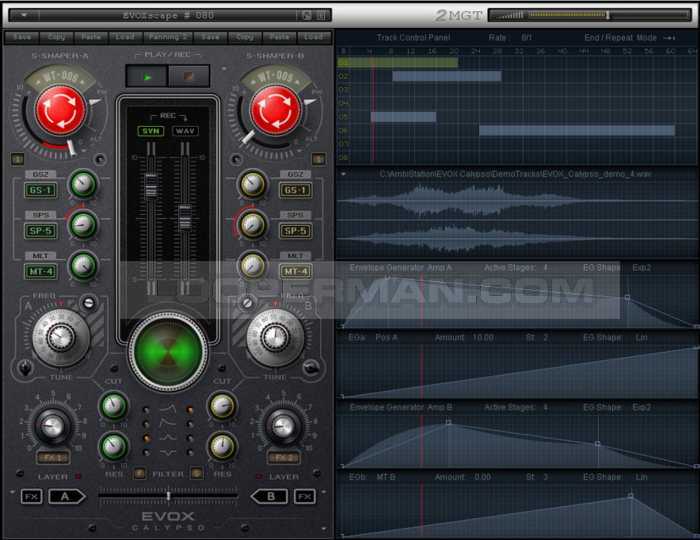Viewport: 700px width, 540px height.
Task: Click the square filter button beside right RES
Action: tap(196, 474)
